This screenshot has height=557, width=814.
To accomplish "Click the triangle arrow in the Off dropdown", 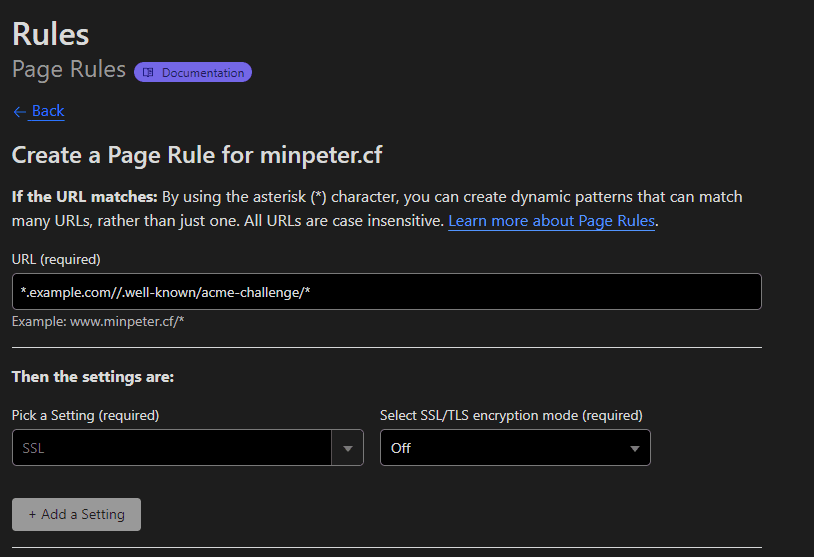I will click(634, 448).
